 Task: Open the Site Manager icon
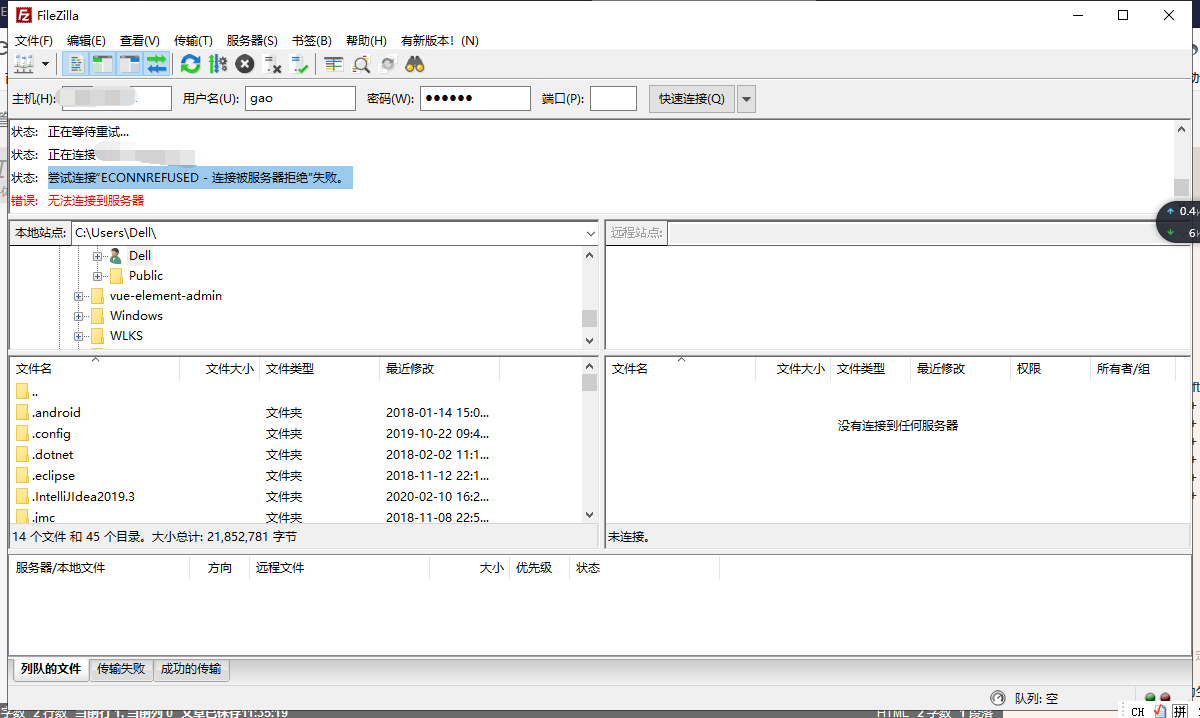tap(24, 64)
